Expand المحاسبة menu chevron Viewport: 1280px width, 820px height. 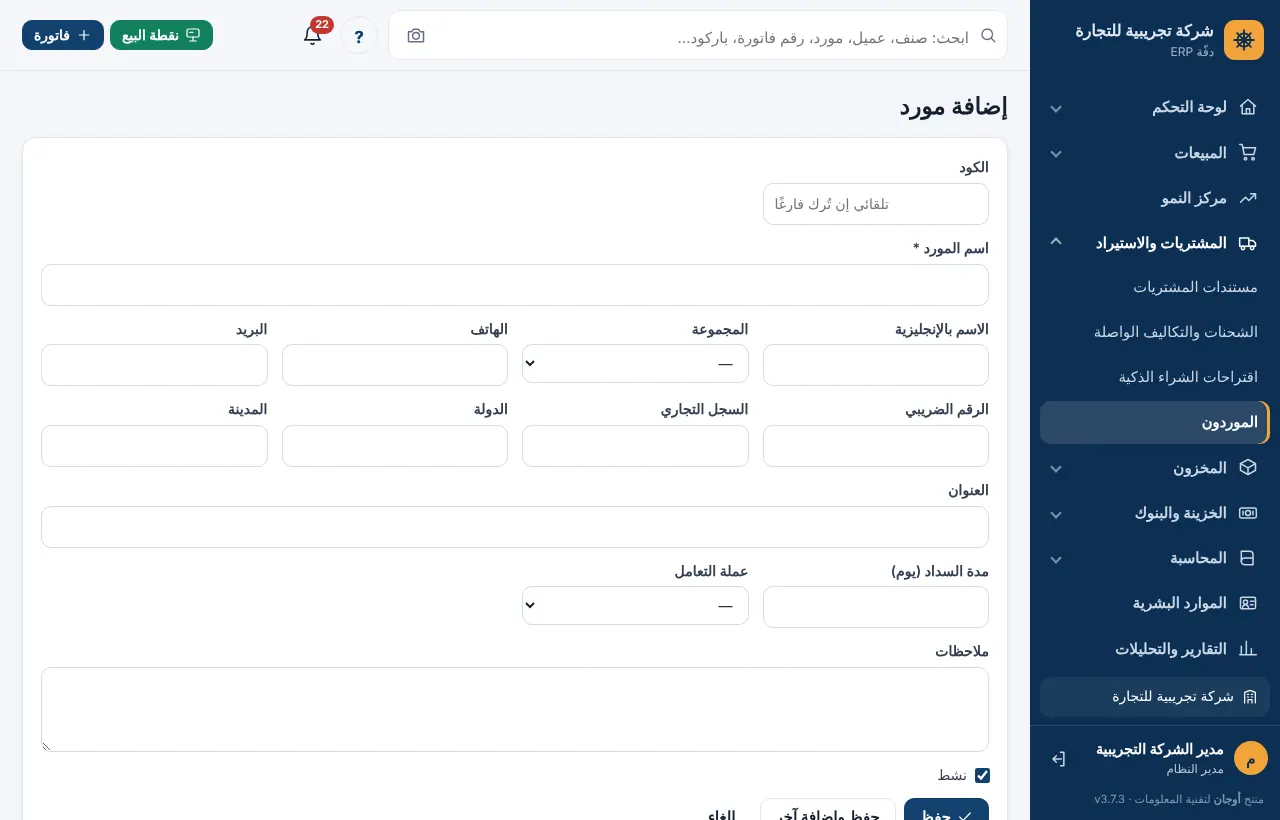tap(1056, 559)
